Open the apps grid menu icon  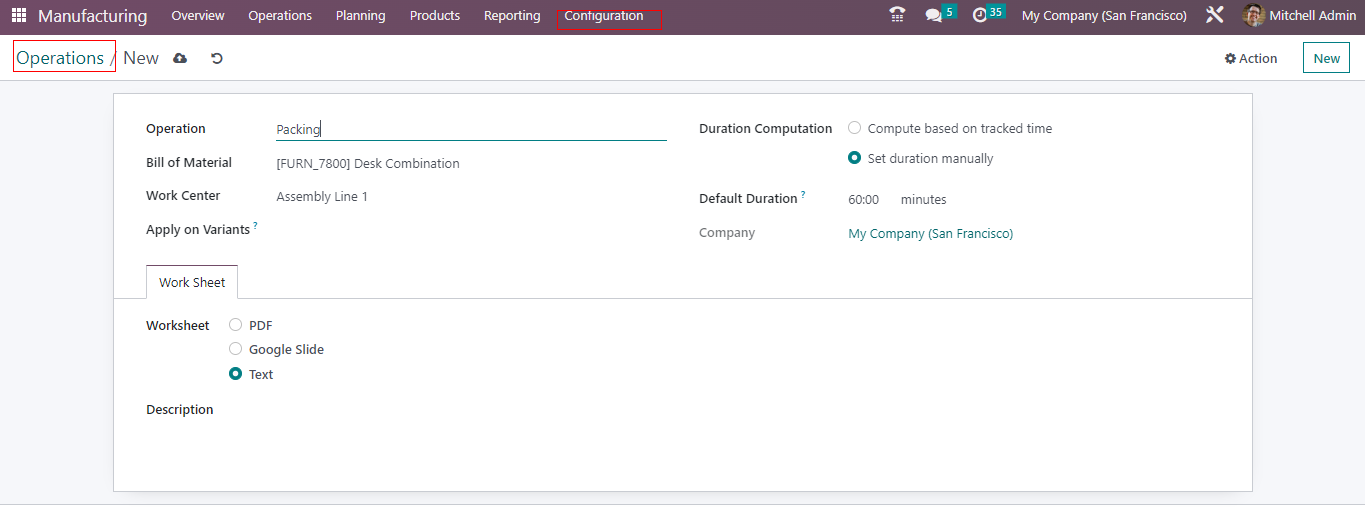(x=19, y=16)
